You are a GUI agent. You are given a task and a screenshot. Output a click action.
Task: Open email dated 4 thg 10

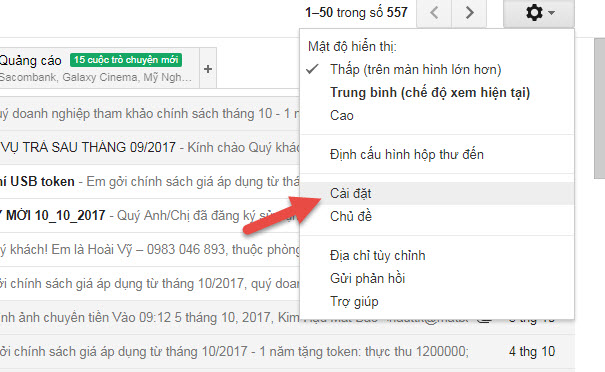(287, 352)
